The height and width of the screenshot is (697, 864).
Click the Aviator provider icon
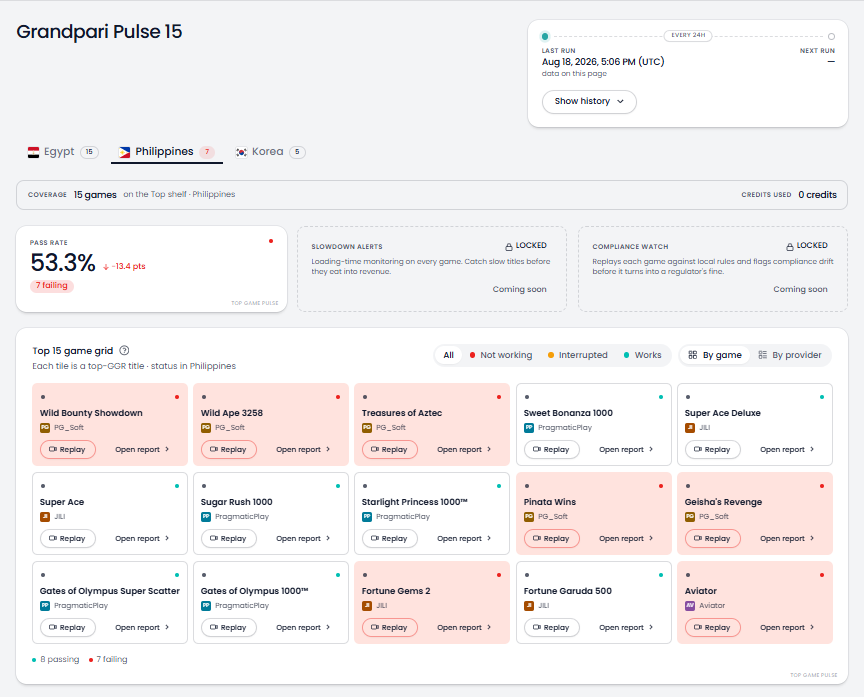pyautogui.click(x=689, y=606)
